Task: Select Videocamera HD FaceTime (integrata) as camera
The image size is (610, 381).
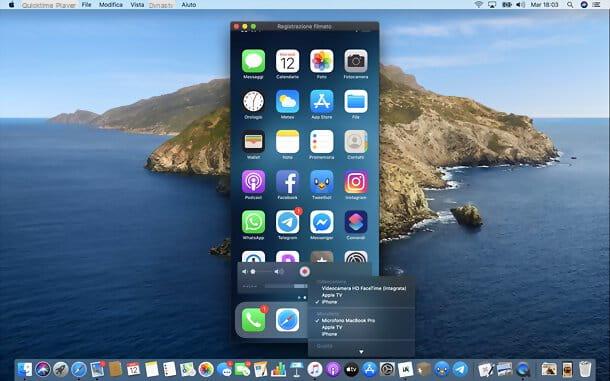Action: coord(364,288)
